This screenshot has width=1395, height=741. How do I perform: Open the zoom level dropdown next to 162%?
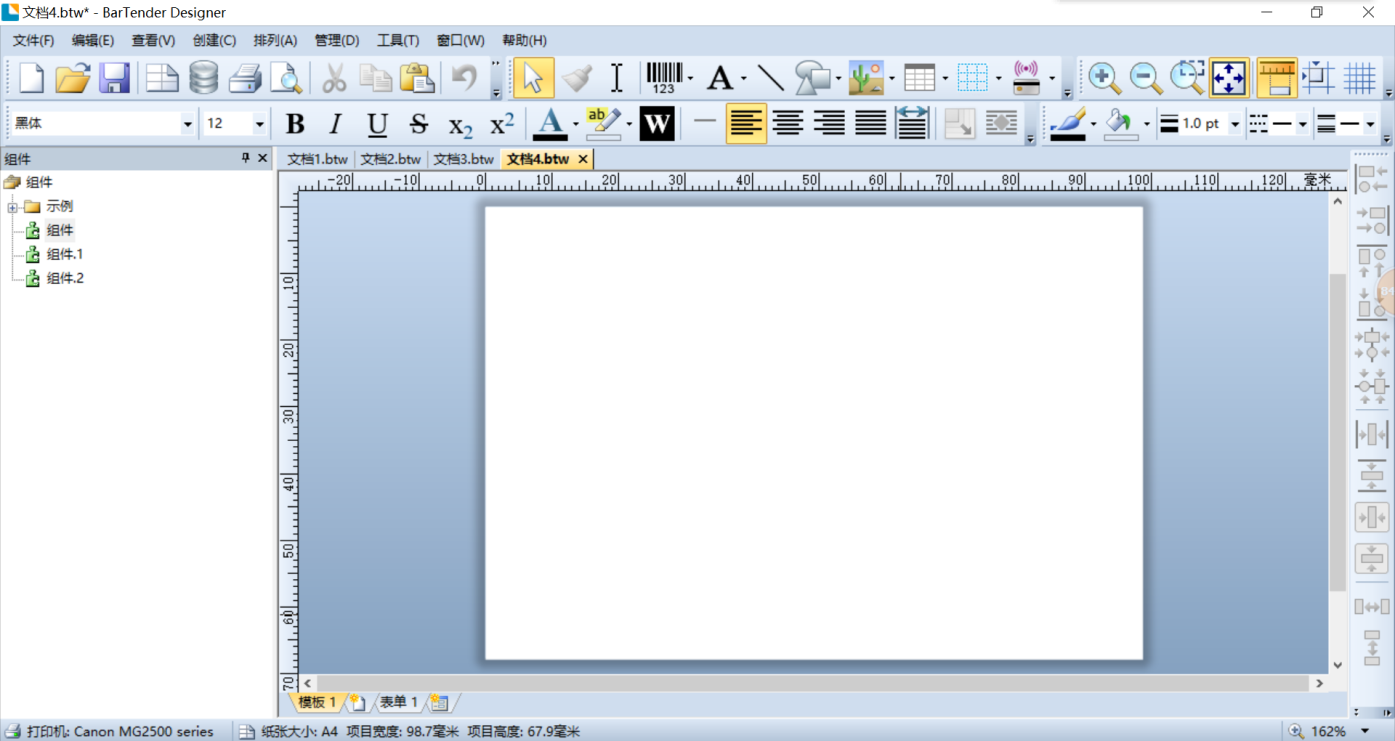1365,731
